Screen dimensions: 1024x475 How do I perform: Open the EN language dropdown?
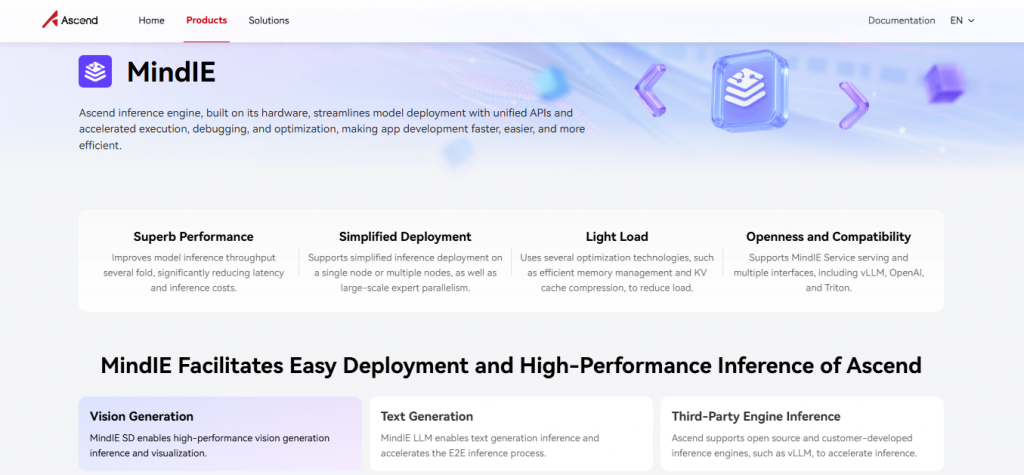click(961, 20)
